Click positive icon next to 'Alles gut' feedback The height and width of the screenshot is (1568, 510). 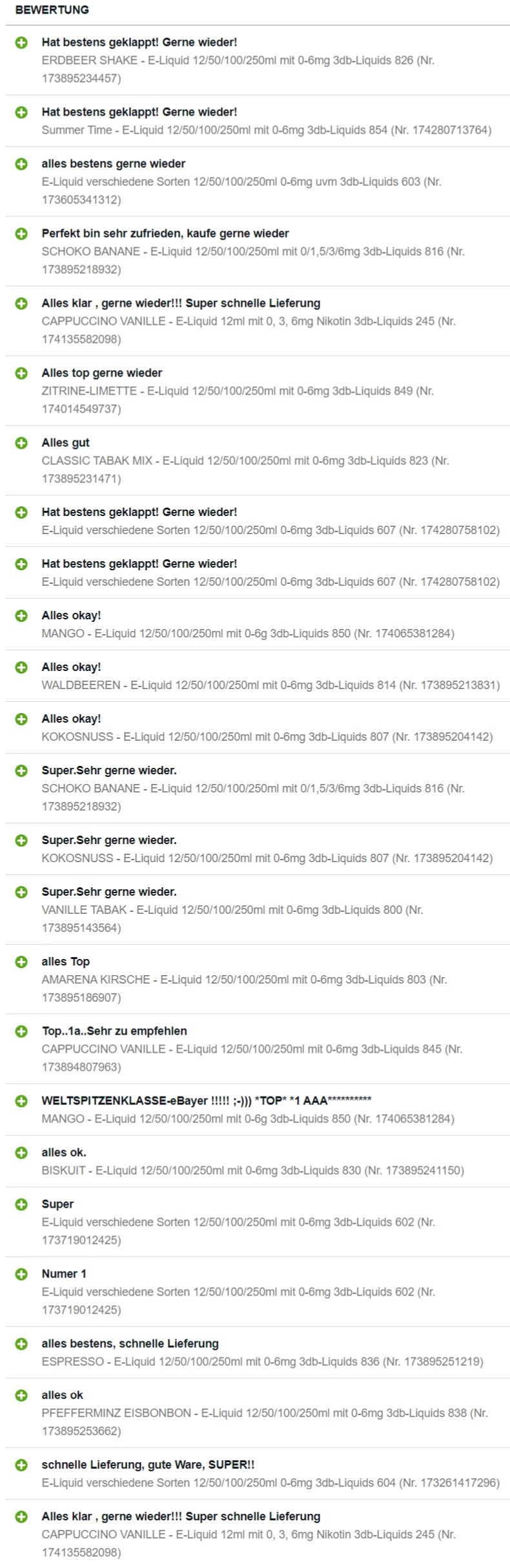[21, 443]
